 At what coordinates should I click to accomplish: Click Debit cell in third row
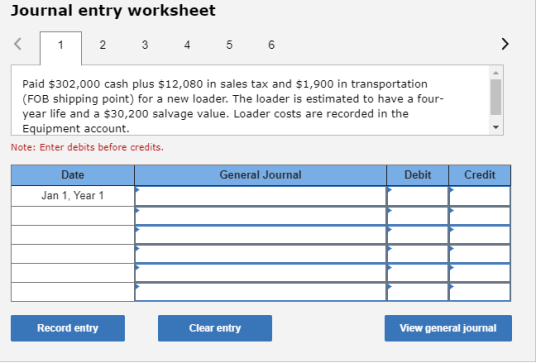pyautogui.click(x=418, y=235)
